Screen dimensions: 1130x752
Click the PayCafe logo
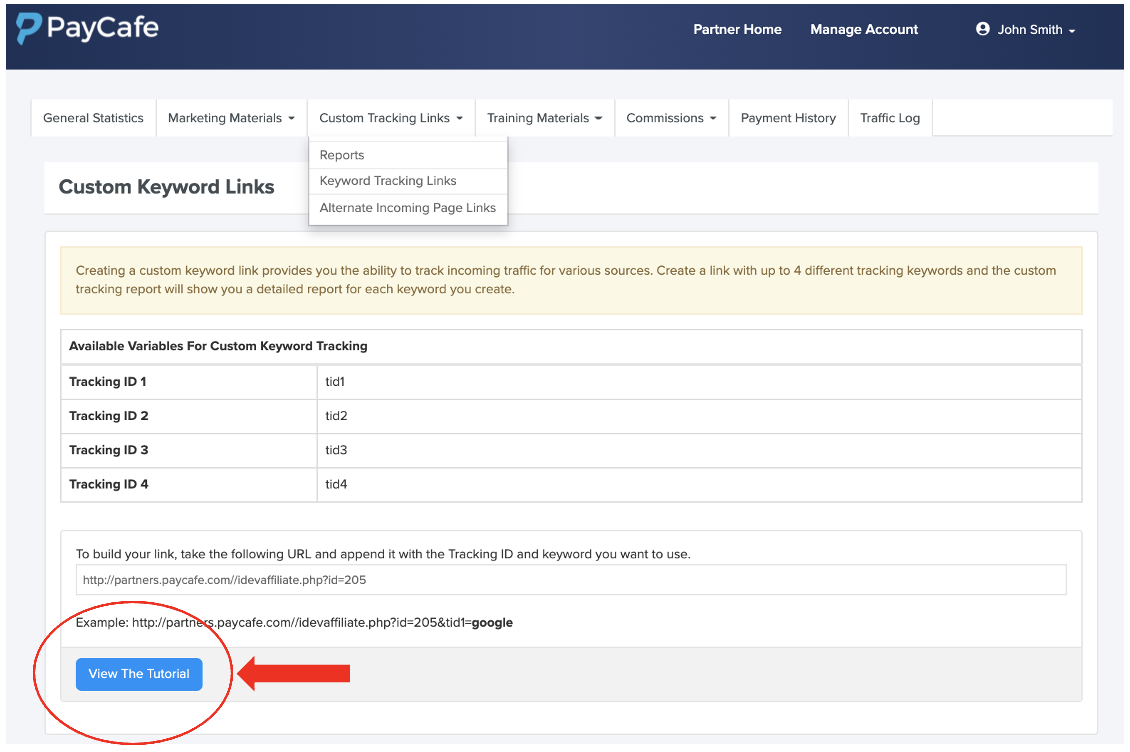pos(87,28)
